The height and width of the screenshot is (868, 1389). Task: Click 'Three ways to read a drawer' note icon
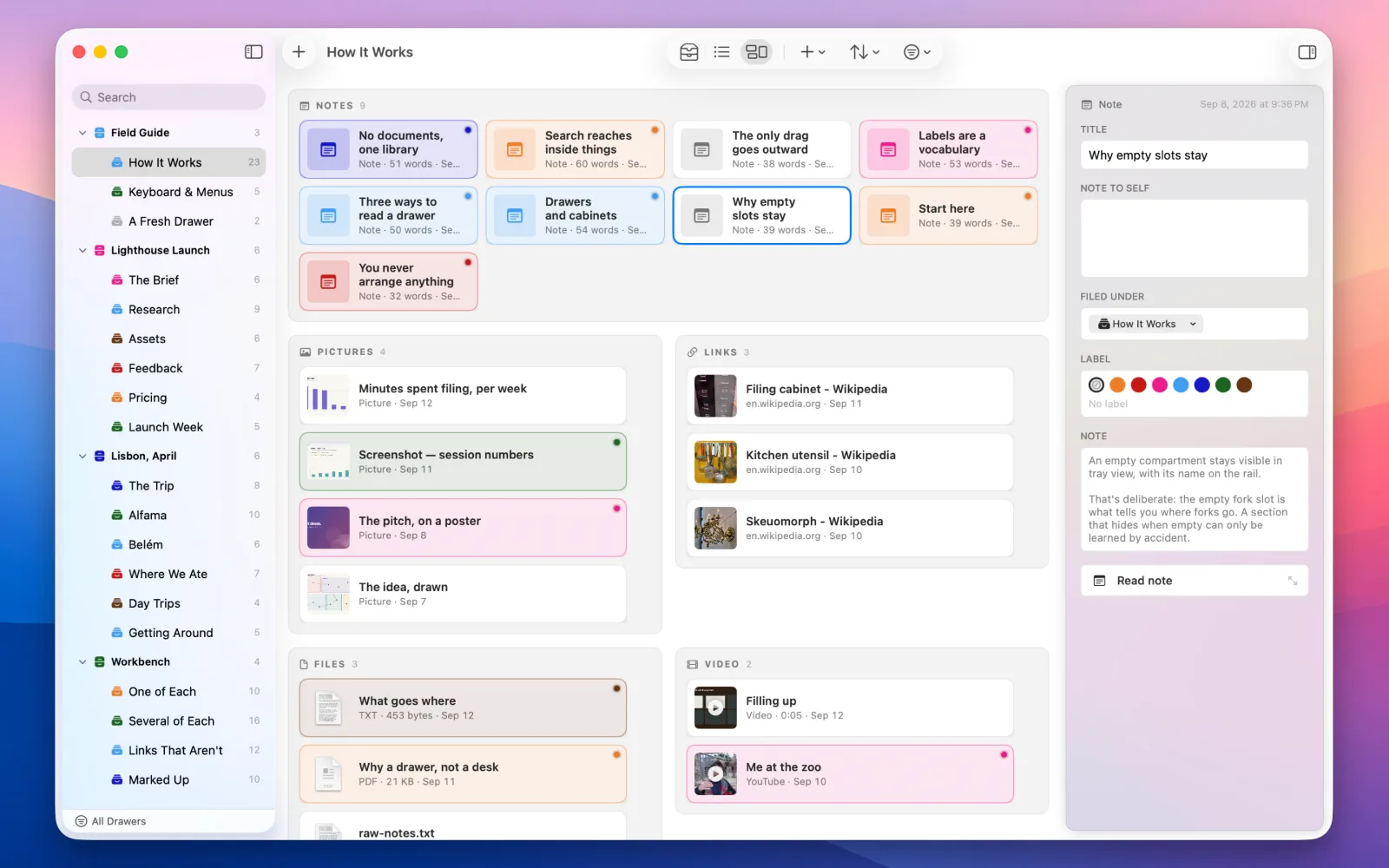click(328, 215)
